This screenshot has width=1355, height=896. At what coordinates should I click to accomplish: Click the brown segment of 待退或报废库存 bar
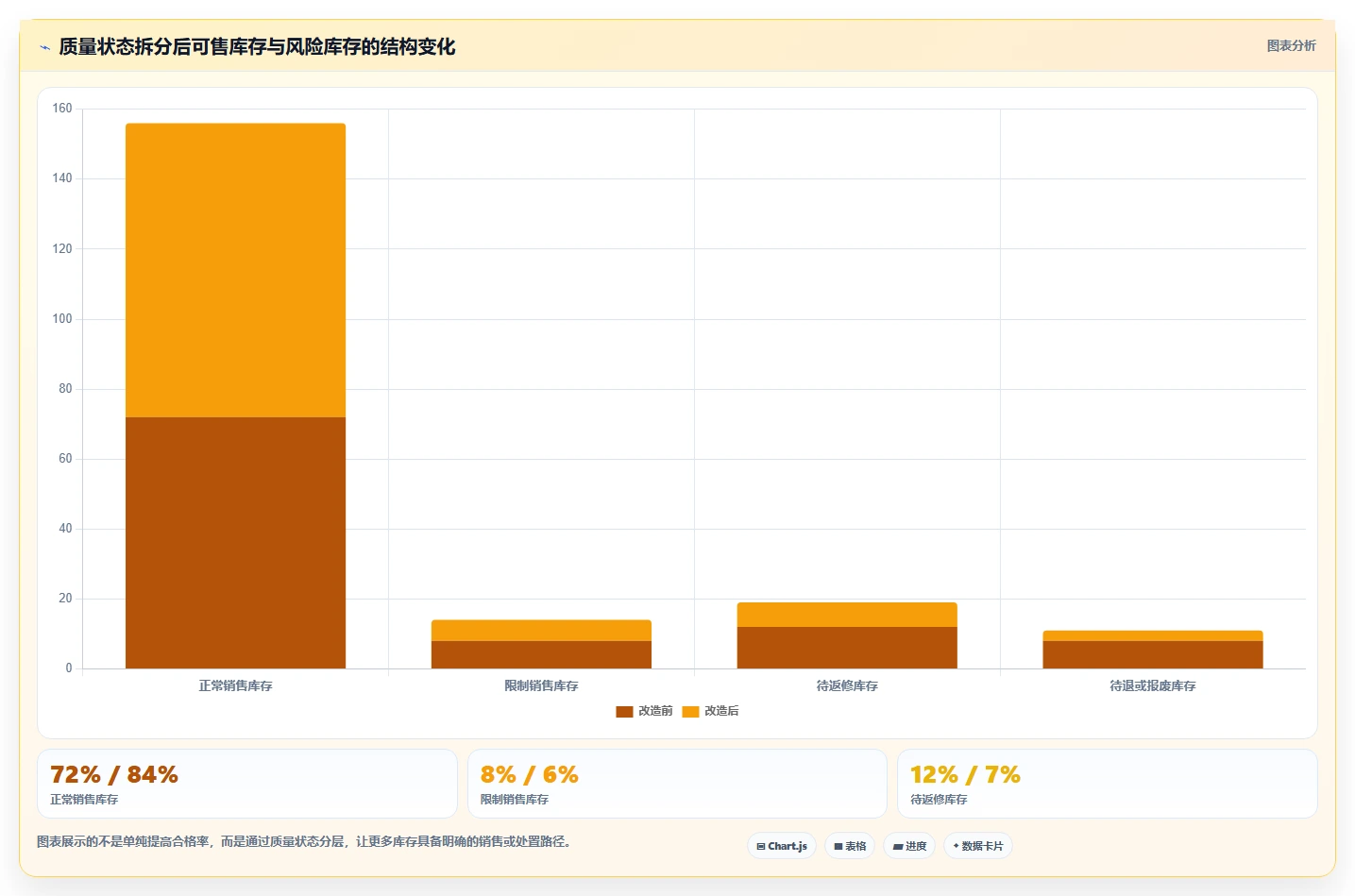coord(1153,655)
